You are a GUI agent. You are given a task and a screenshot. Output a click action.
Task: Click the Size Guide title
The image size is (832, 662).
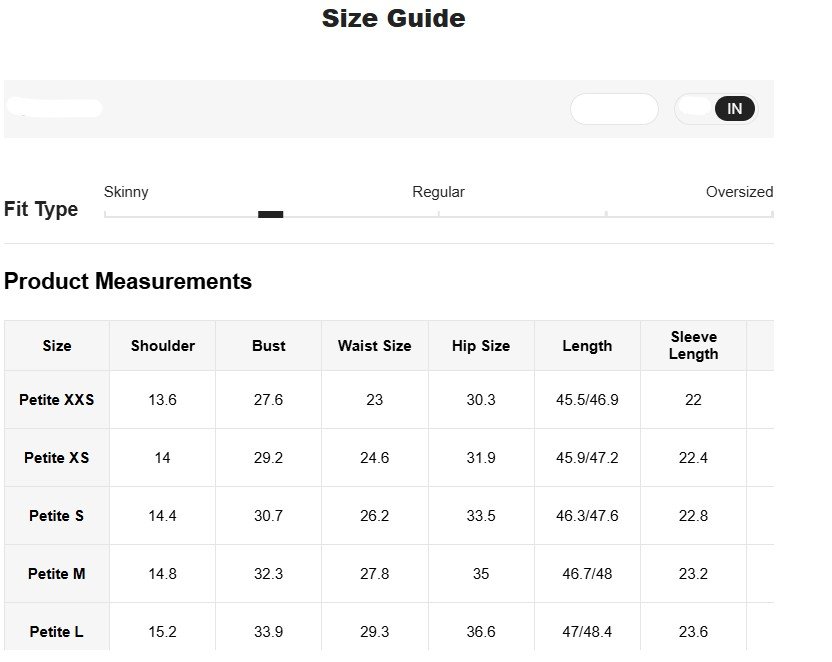[393, 18]
